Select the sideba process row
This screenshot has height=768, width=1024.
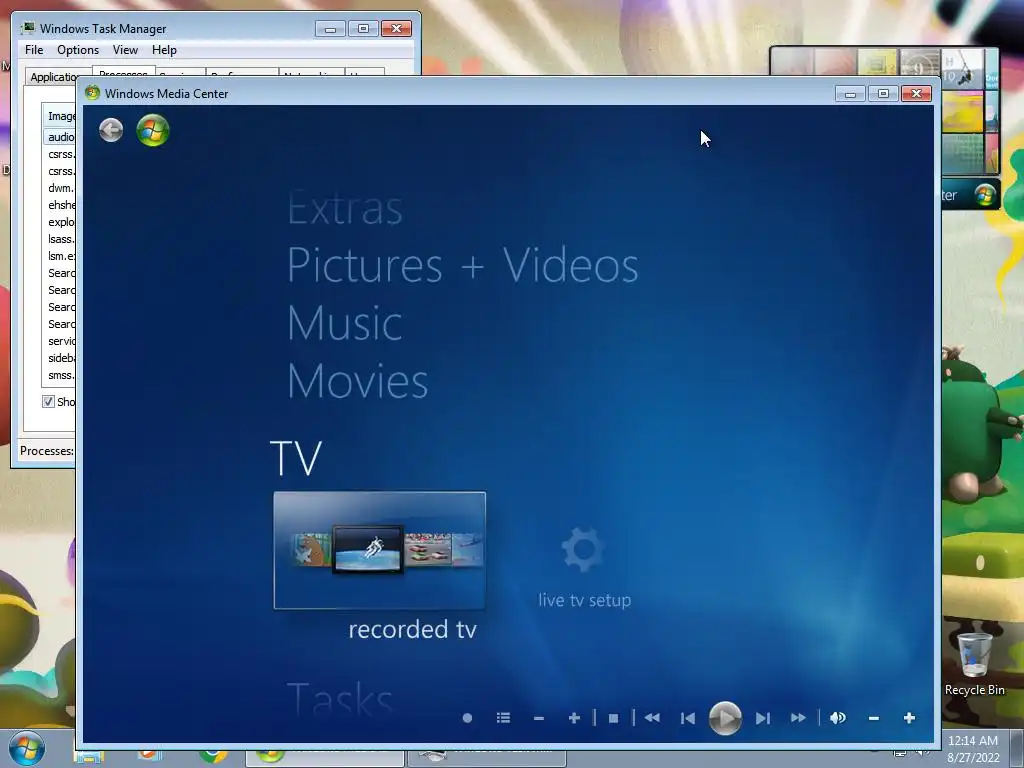[x=60, y=358]
